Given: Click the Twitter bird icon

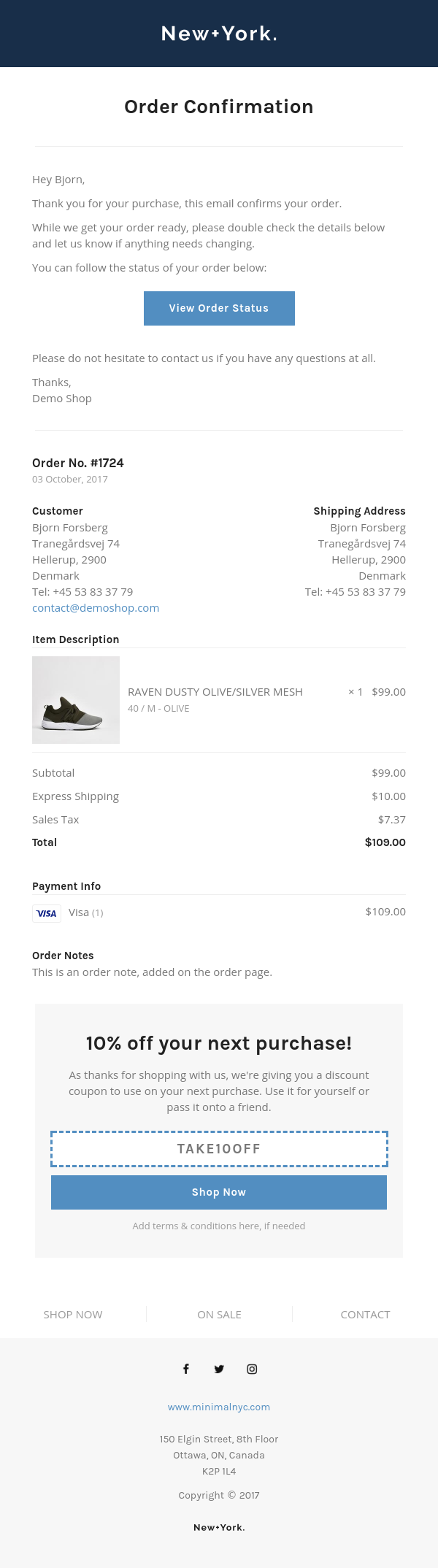Looking at the screenshot, I should point(219,1369).
